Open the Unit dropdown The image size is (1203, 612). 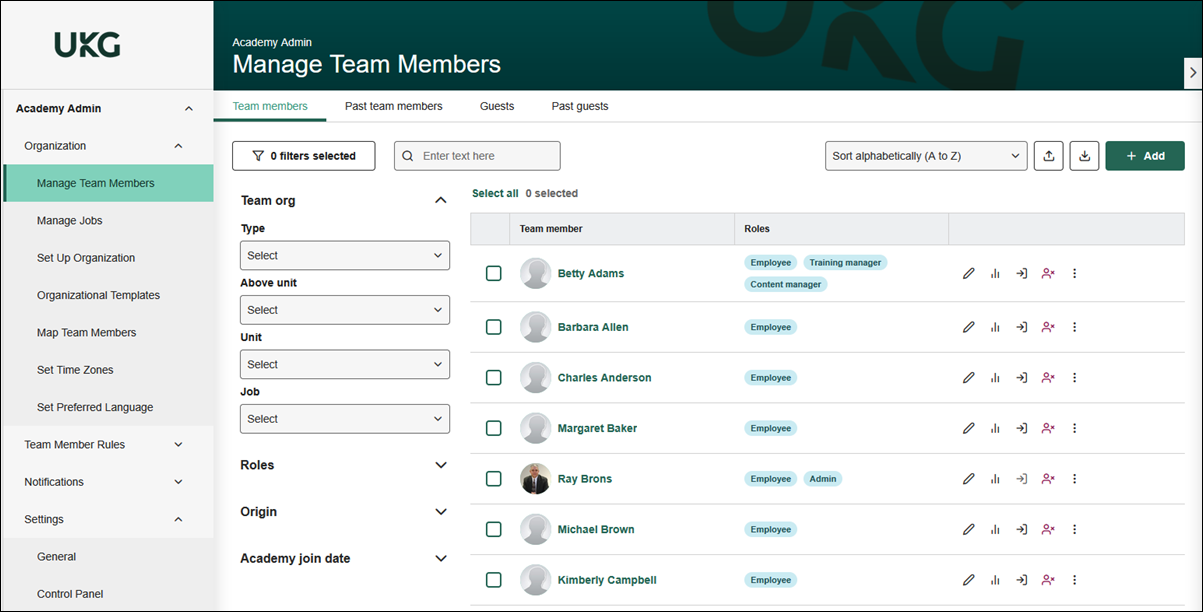coord(345,364)
